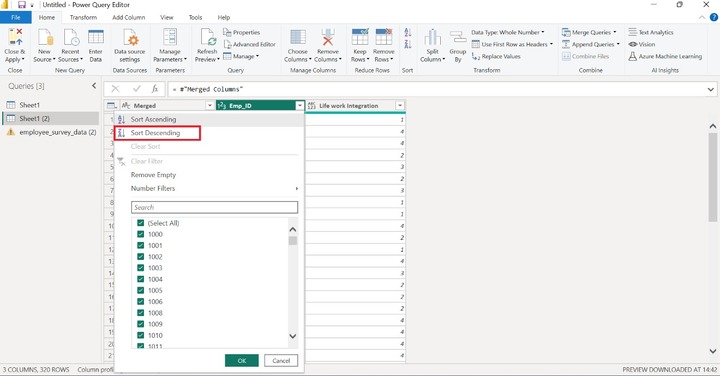Uncheck the 1005 value checkbox
The image size is (720, 376).
[x=141, y=290]
